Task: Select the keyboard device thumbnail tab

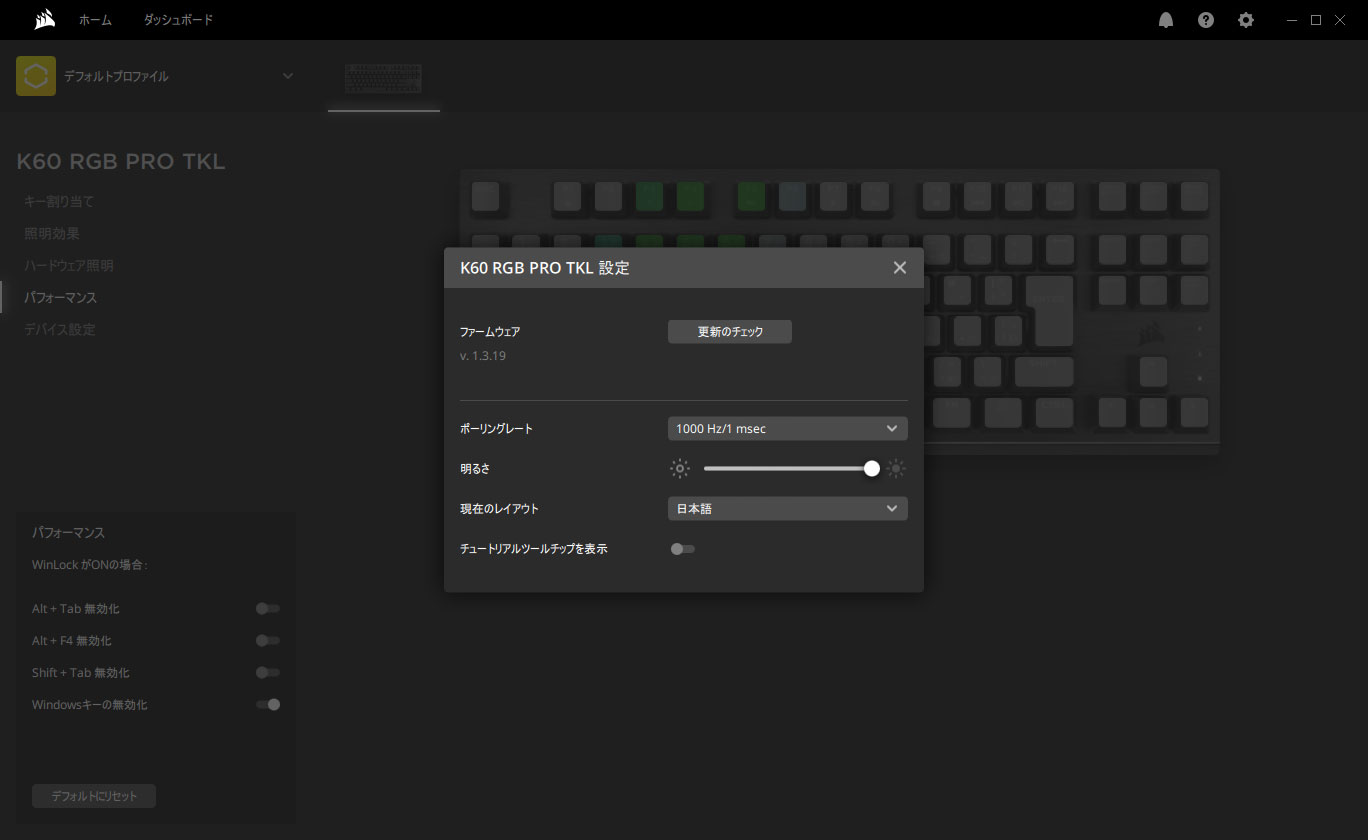Action: click(383, 79)
